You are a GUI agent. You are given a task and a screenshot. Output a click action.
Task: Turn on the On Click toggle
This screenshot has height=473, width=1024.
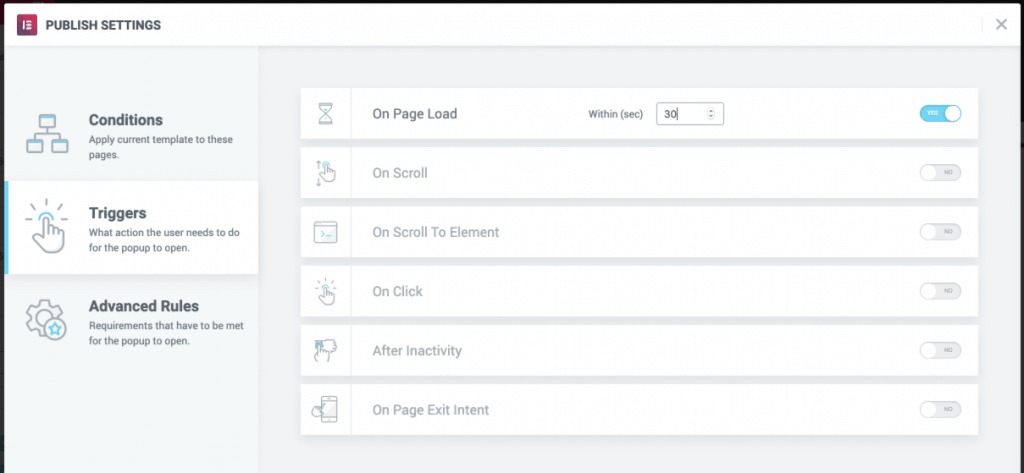tap(940, 291)
